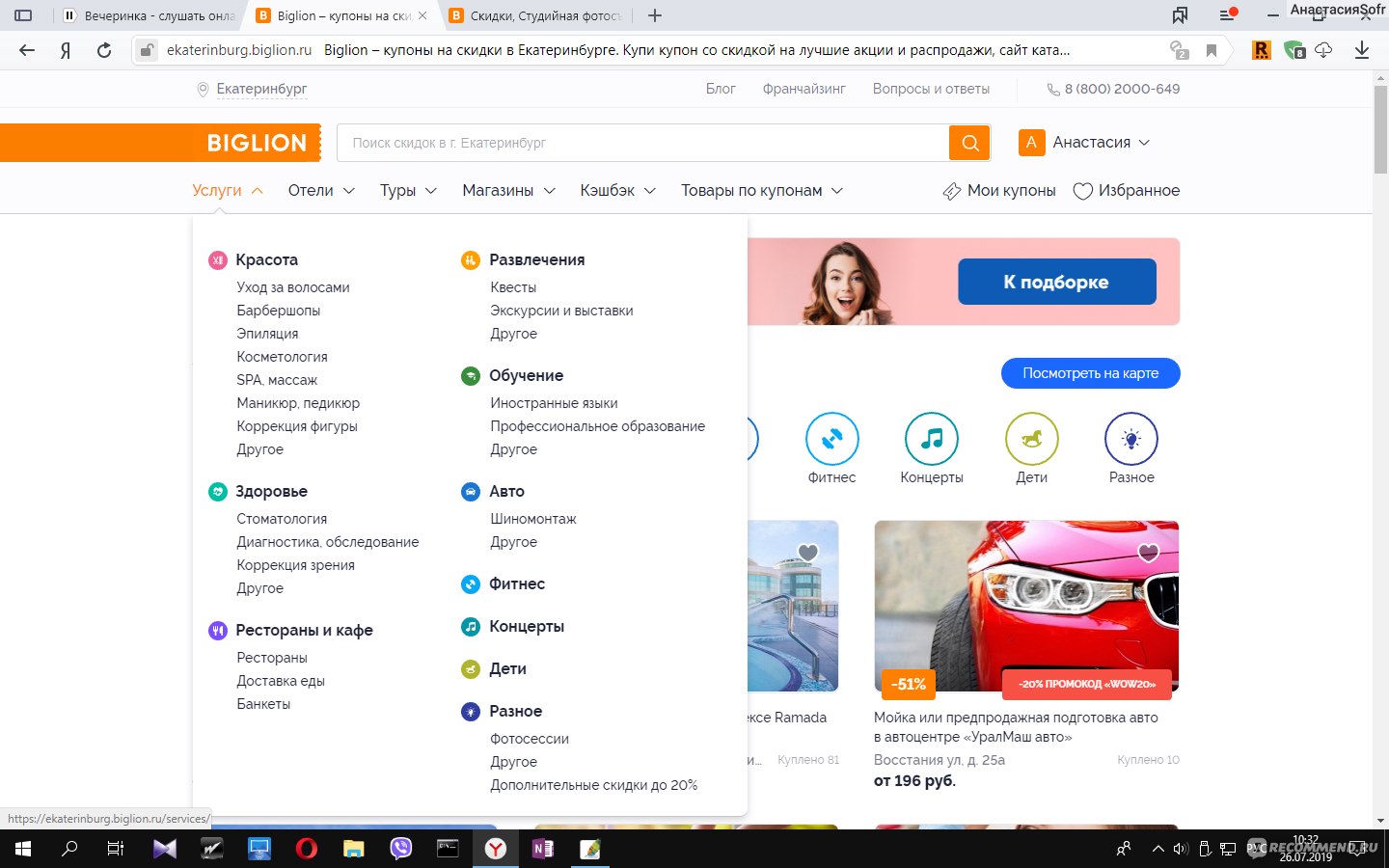
Task: Click the Мои купоны ticket icon
Action: pyautogui.click(x=951, y=191)
